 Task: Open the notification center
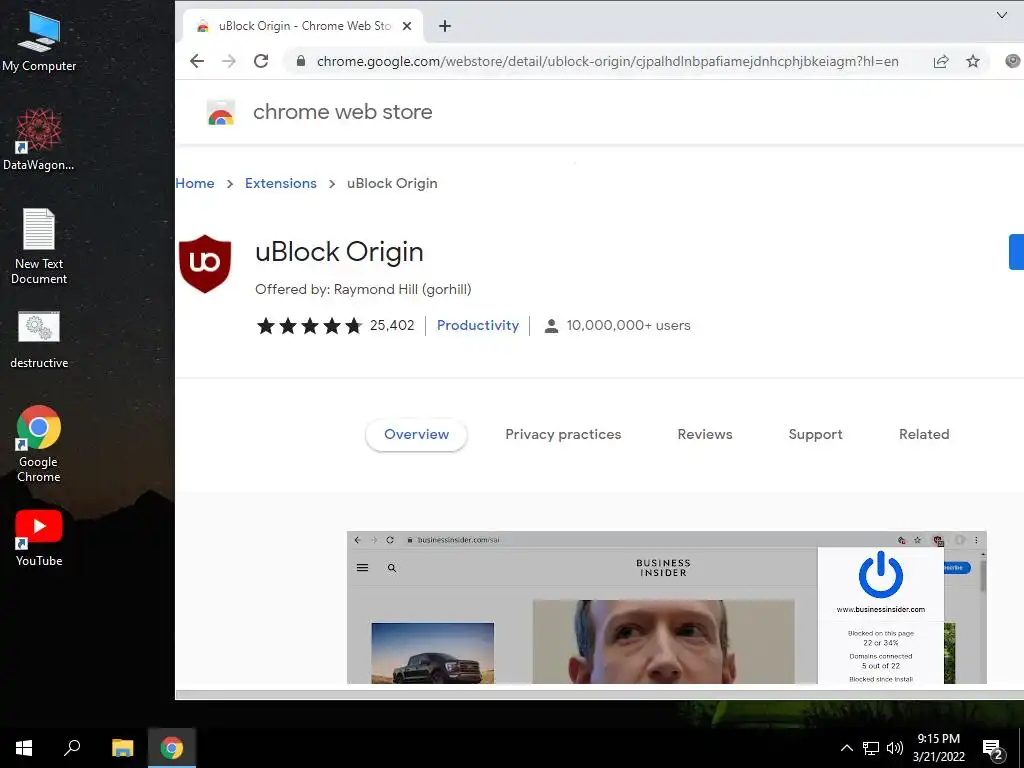click(993, 750)
